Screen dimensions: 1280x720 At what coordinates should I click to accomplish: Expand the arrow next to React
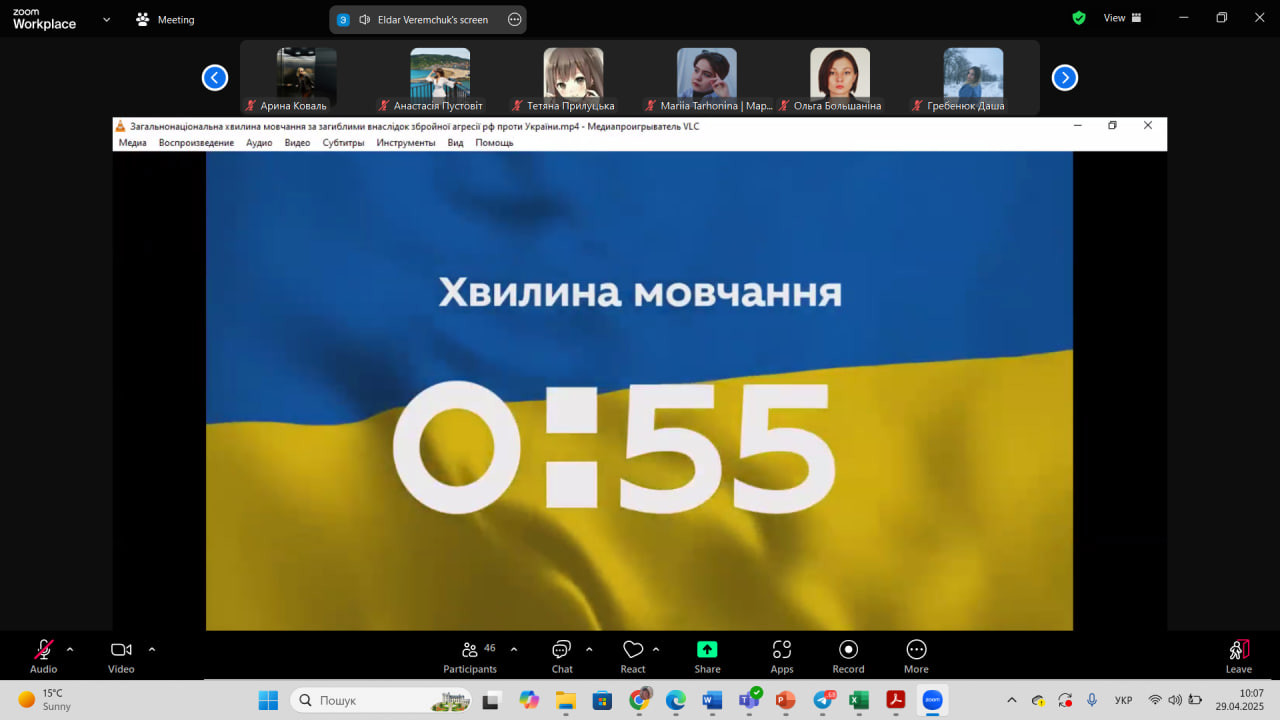(656, 649)
